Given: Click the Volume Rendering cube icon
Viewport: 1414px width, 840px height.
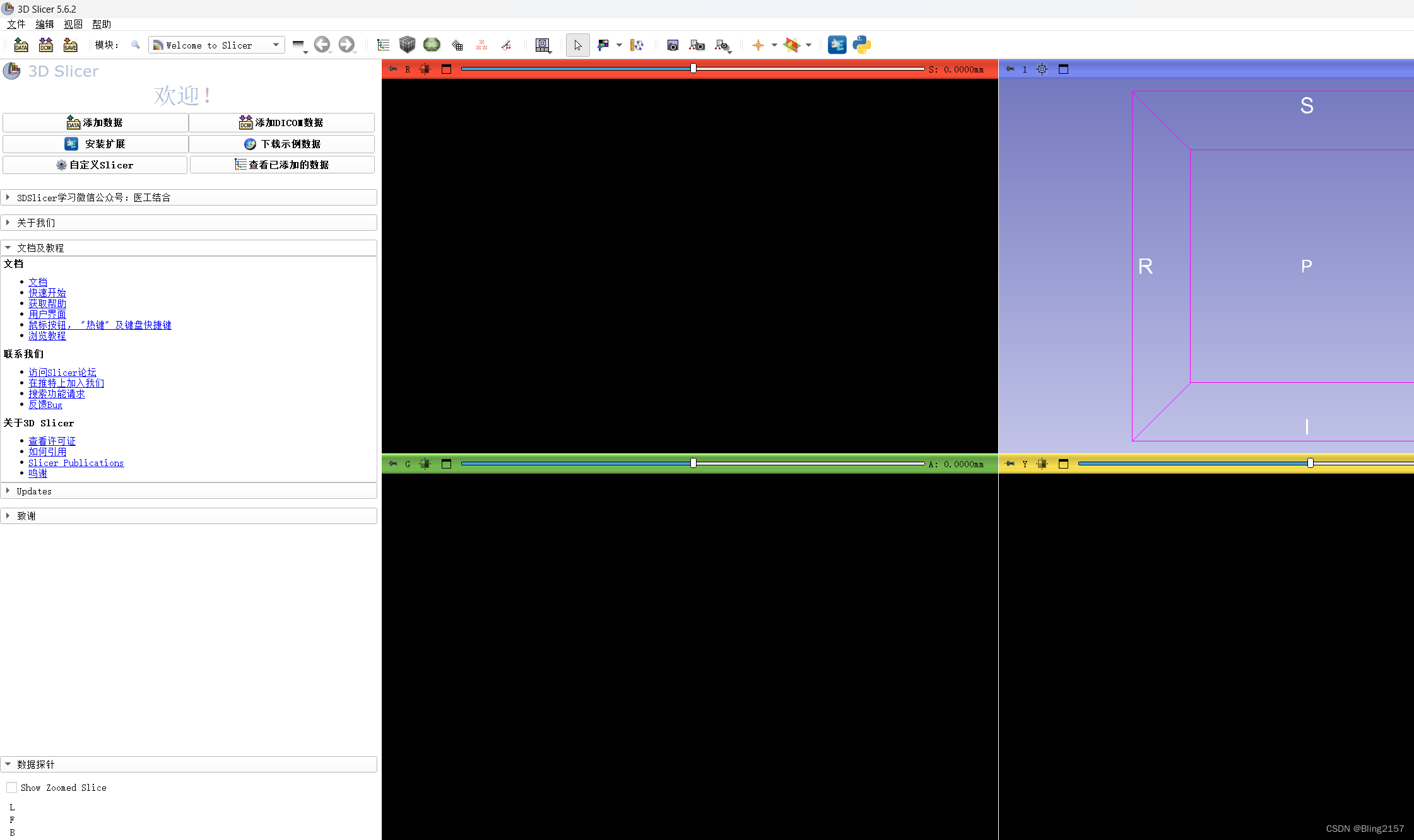Looking at the screenshot, I should (x=407, y=45).
